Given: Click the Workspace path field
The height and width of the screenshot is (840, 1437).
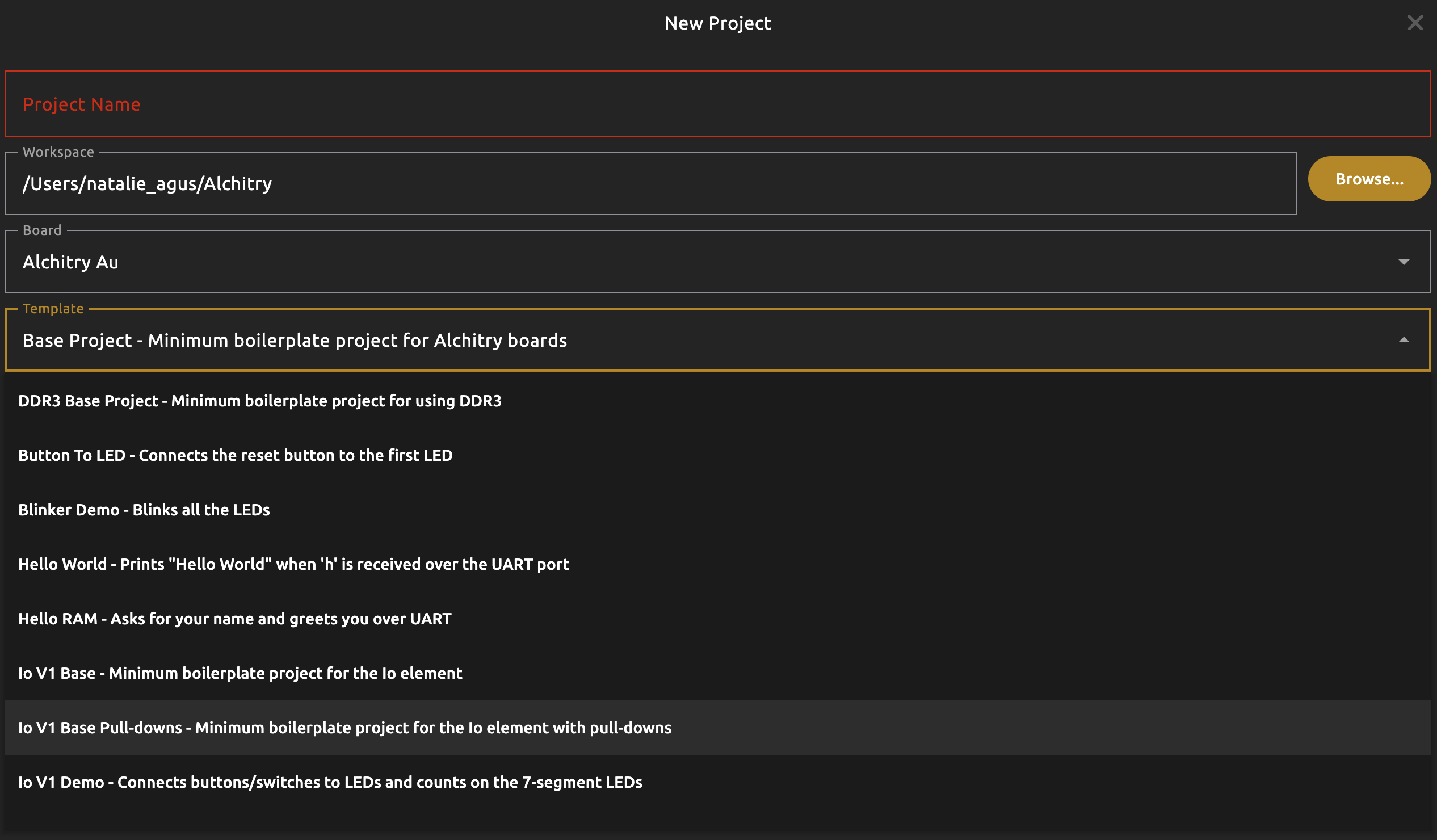Looking at the screenshot, I should coord(650,184).
